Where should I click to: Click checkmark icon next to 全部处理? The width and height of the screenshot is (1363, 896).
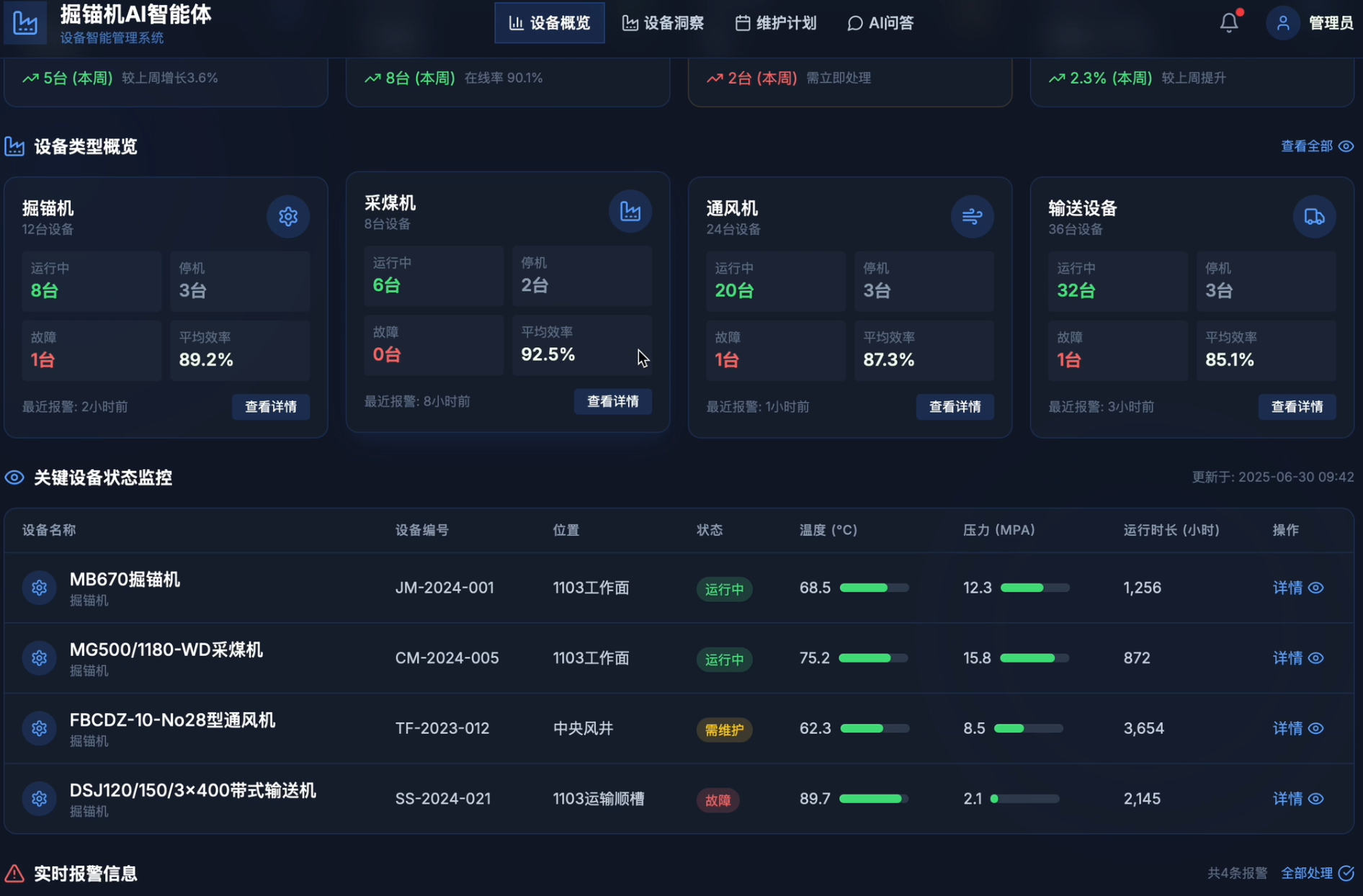pos(1346,873)
